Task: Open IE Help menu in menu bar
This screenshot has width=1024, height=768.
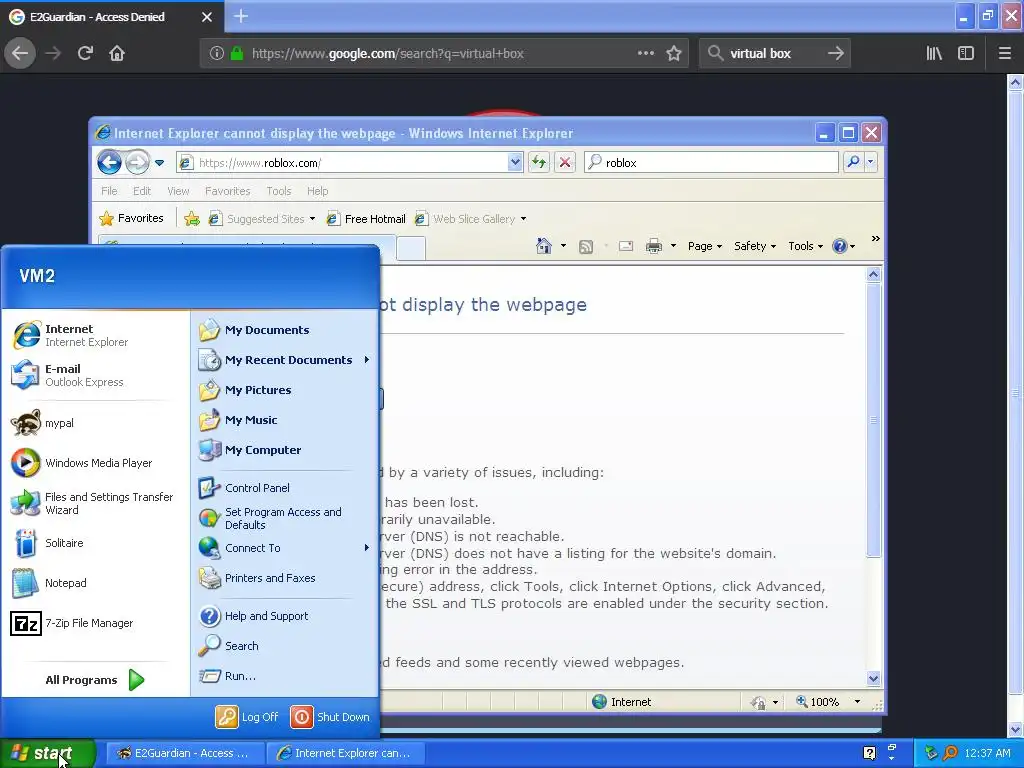Action: 317,191
